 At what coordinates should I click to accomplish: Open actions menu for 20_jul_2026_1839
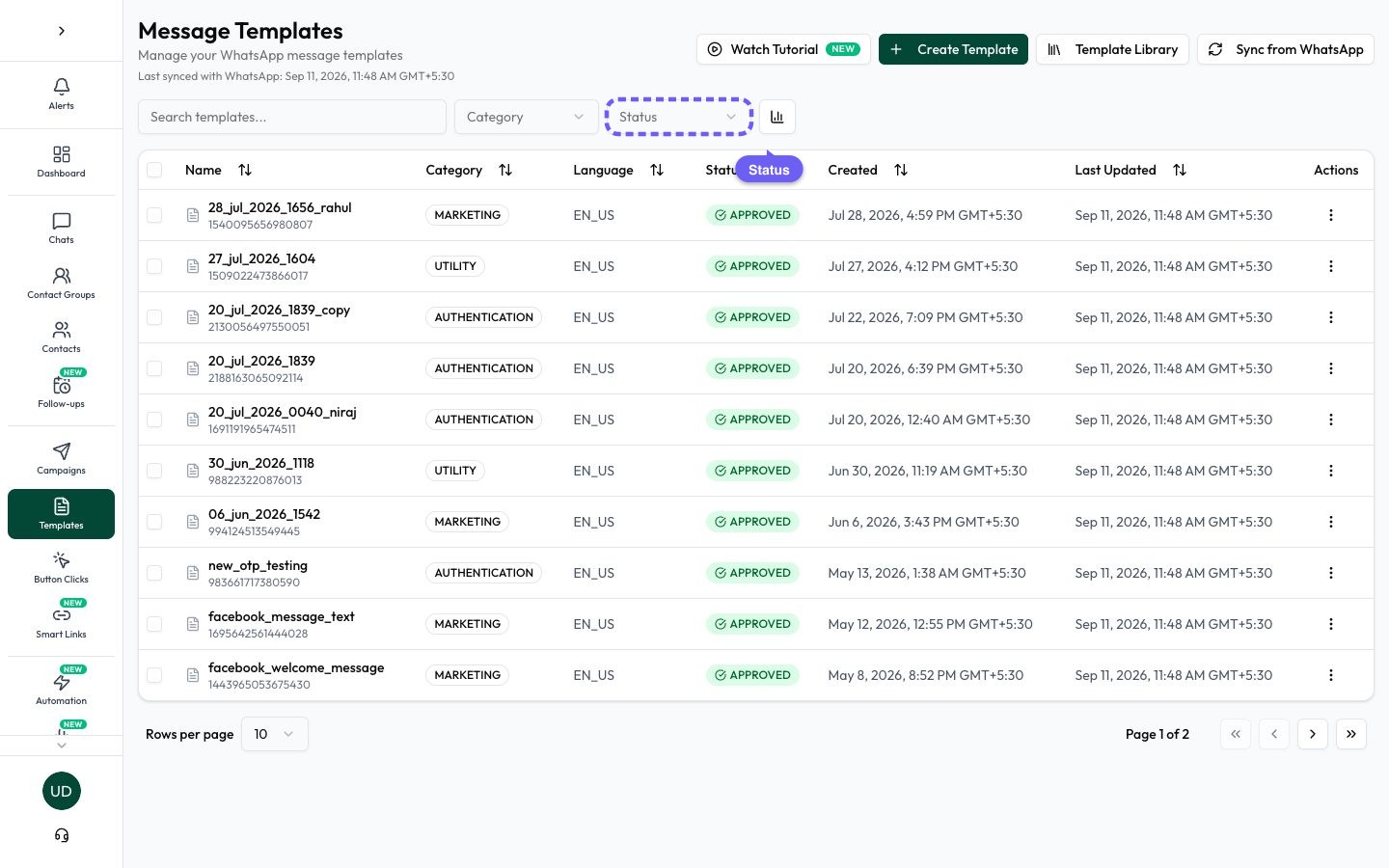(x=1331, y=368)
